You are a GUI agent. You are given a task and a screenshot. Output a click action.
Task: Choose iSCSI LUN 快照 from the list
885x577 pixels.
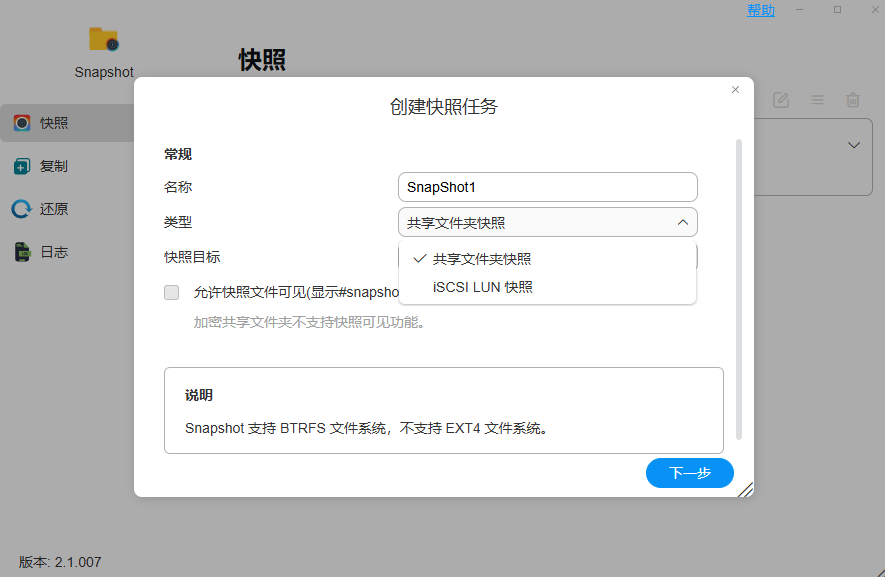(x=483, y=287)
